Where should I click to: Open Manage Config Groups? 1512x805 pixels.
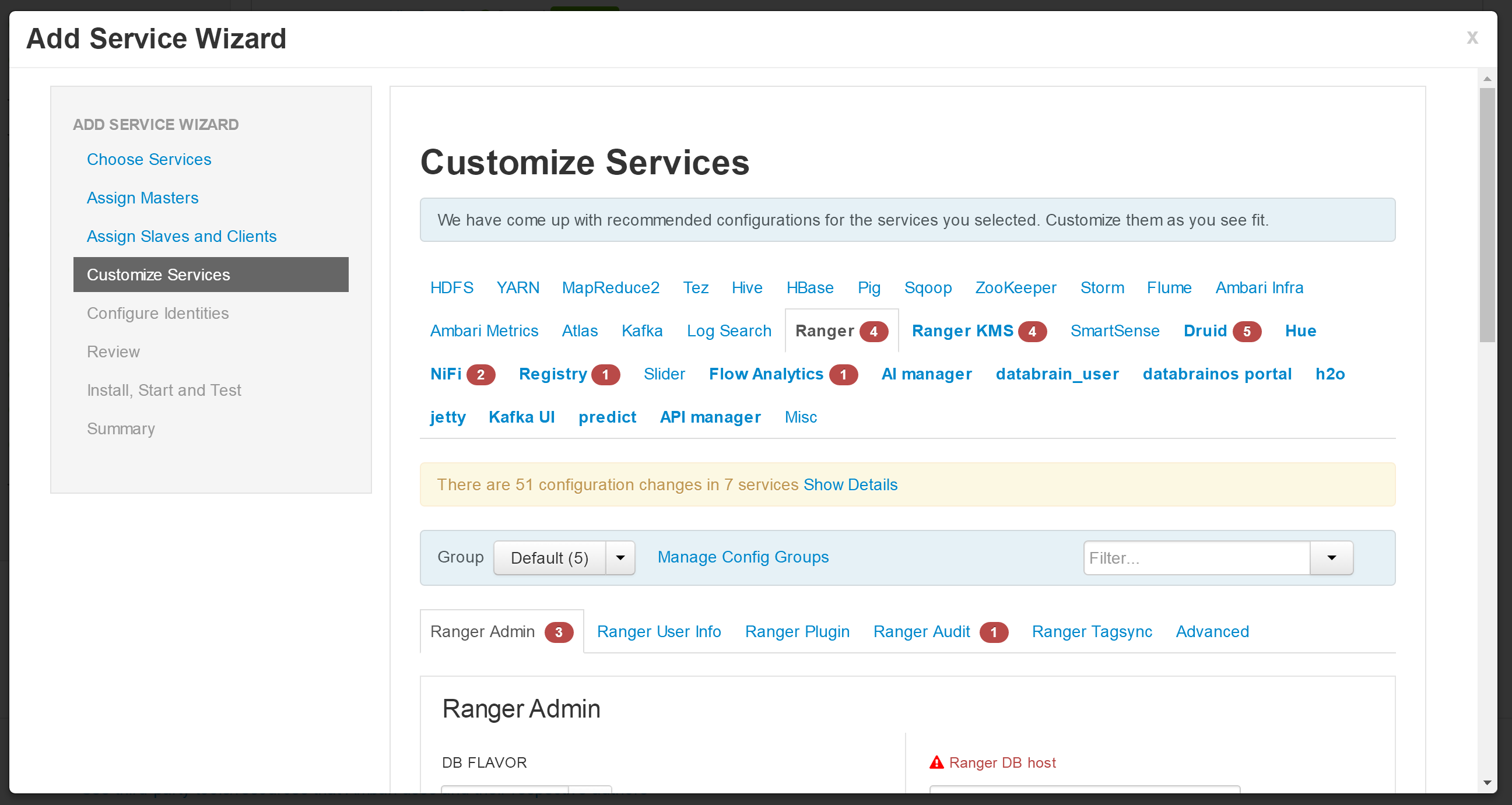click(742, 557)
